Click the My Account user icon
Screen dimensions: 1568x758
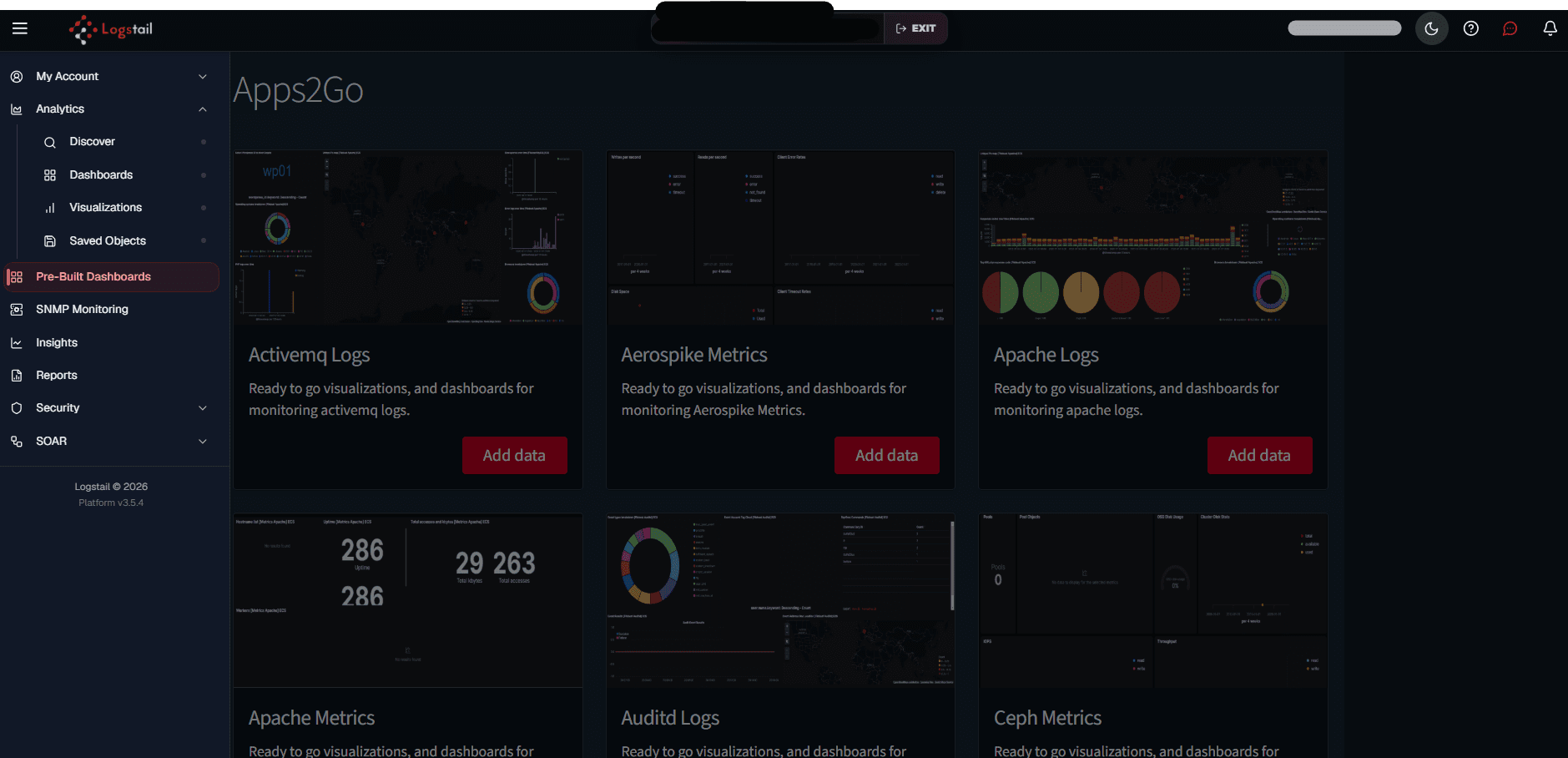pos(17,76)
